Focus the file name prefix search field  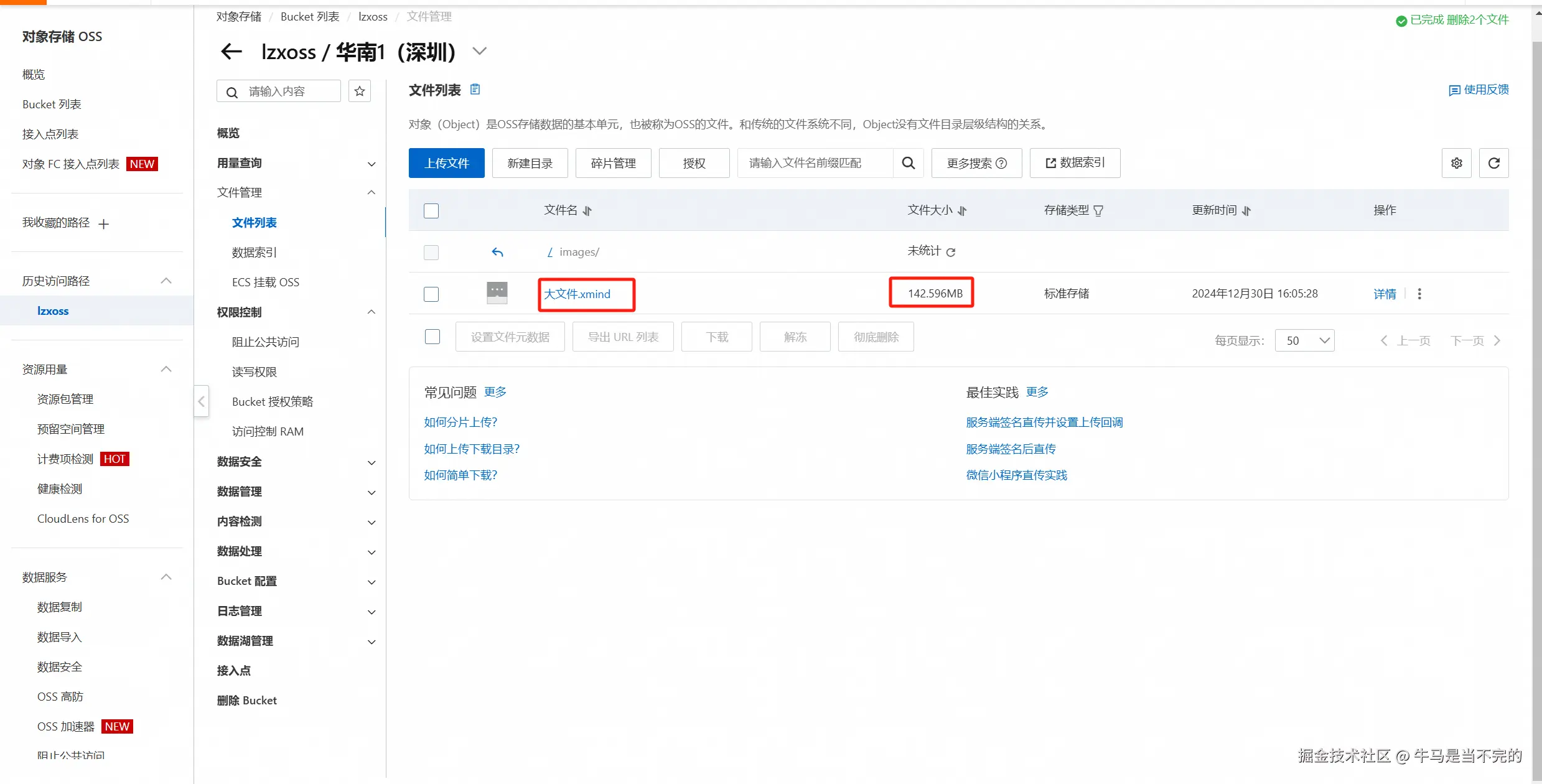point(815,163)
